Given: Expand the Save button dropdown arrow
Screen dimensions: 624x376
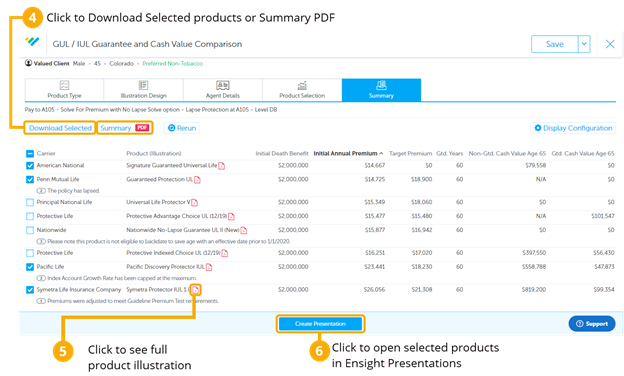Looking at the screenshot, I should click(584, 44).
